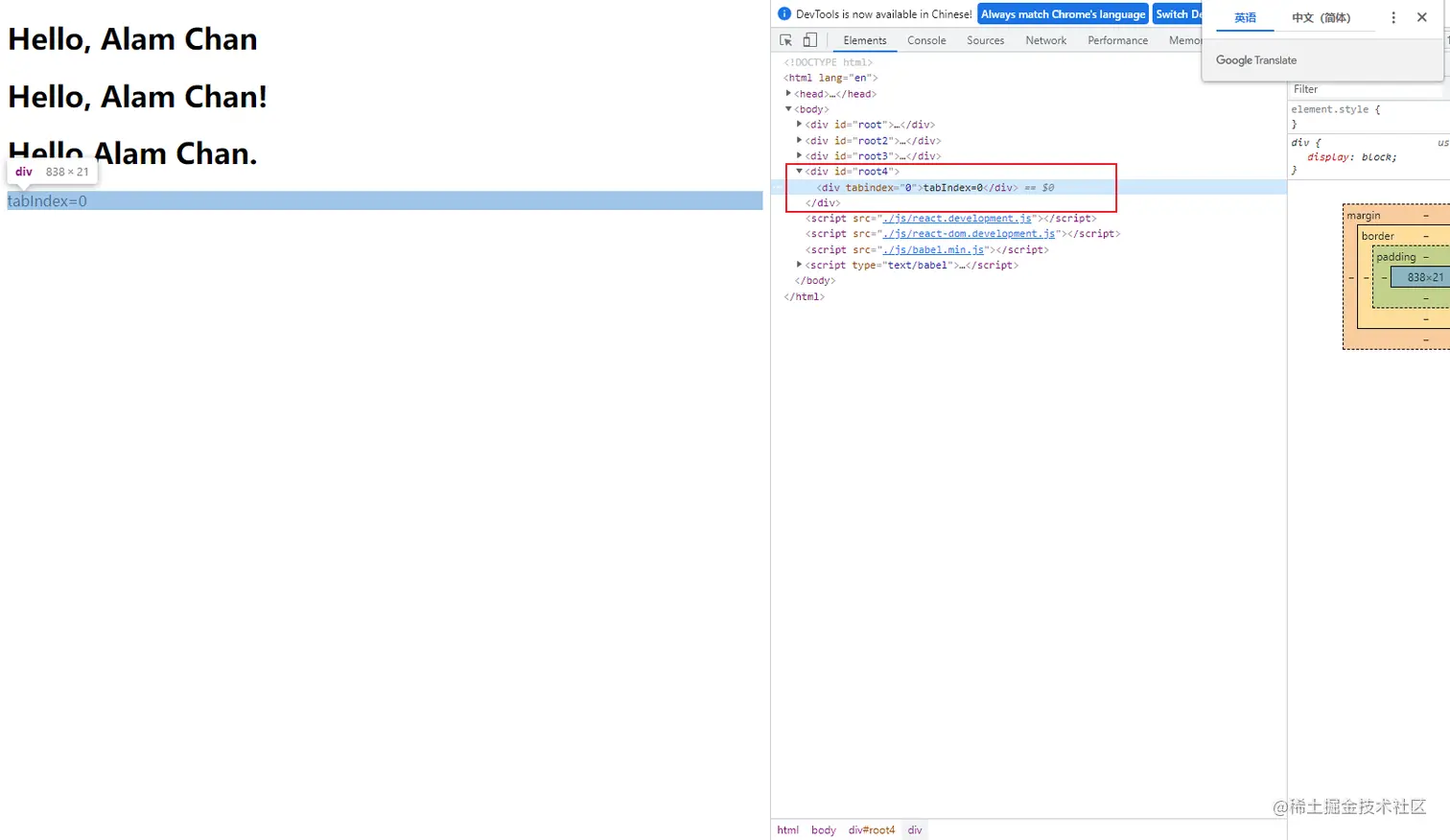Expand the div id="root3" node
The width and height of the screenshot is (1450, 840).
(x=799, y=155)
